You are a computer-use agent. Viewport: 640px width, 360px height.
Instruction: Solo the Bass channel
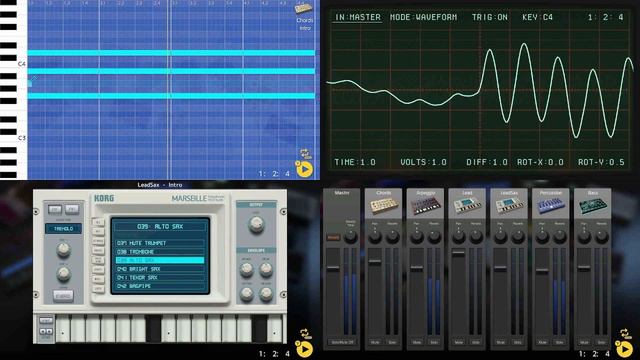tap(601, 342)
